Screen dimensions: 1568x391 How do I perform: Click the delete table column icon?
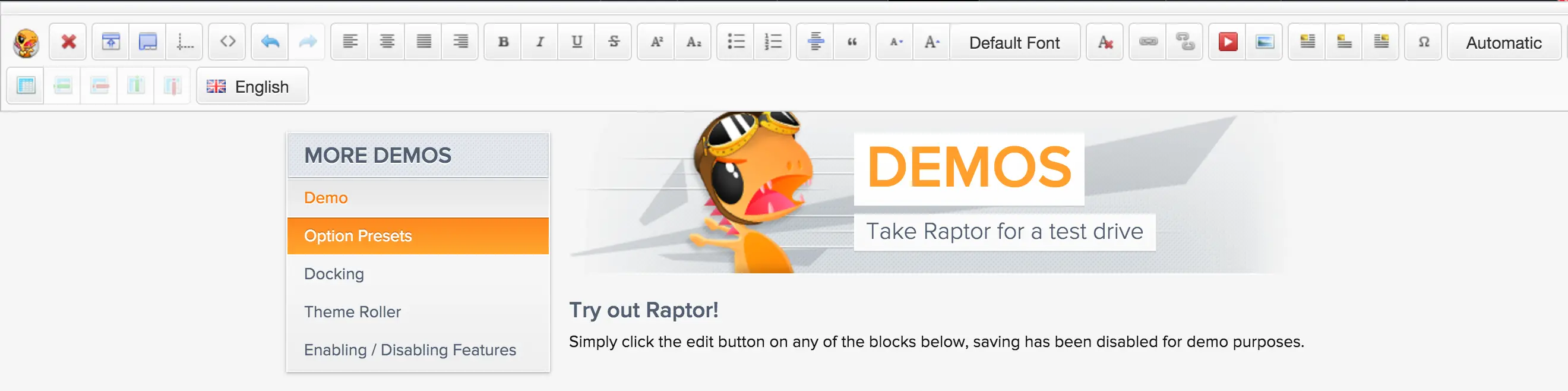(172, 86)
